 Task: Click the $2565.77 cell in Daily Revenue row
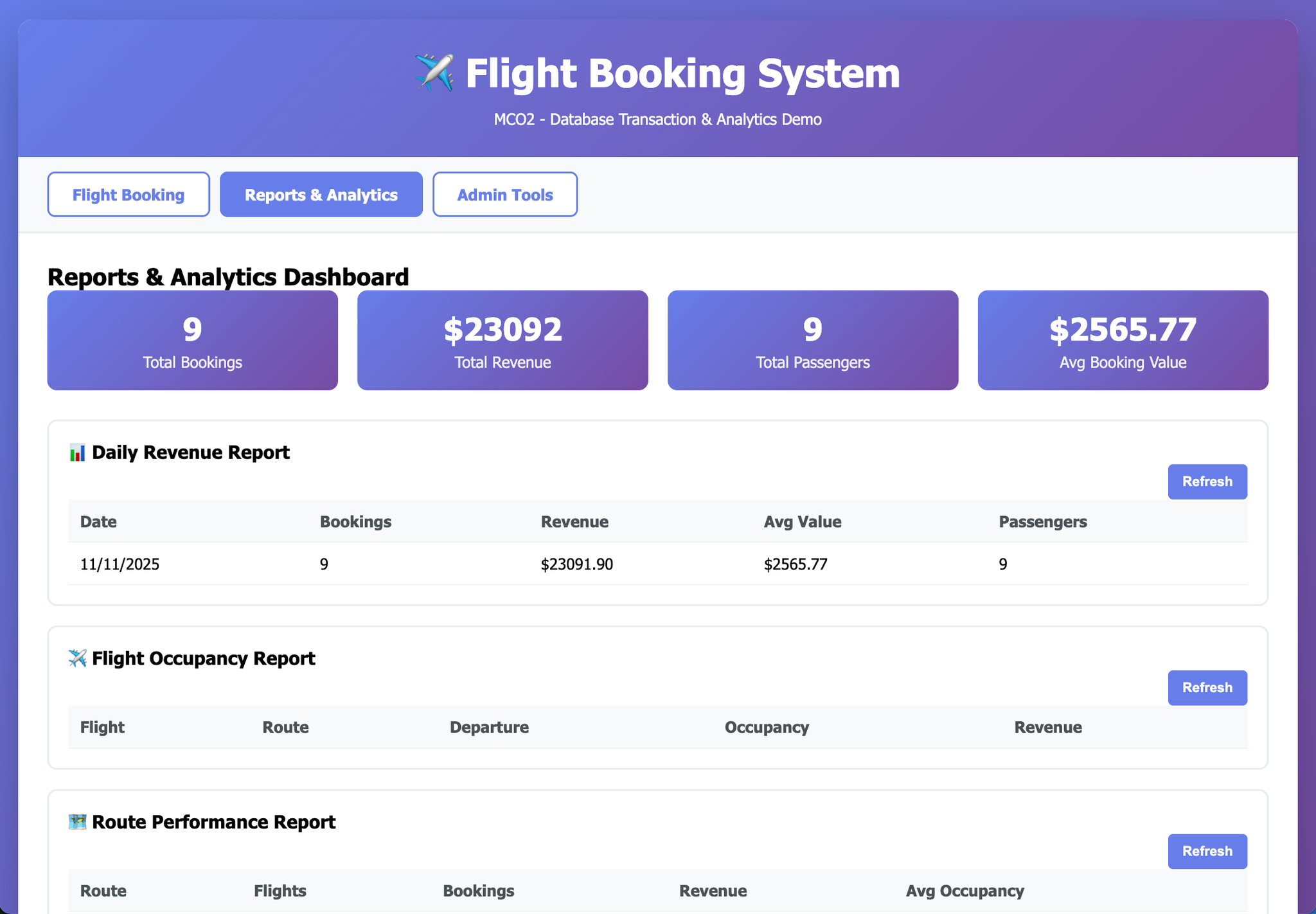pyautogui.click(x=796, y=564)
